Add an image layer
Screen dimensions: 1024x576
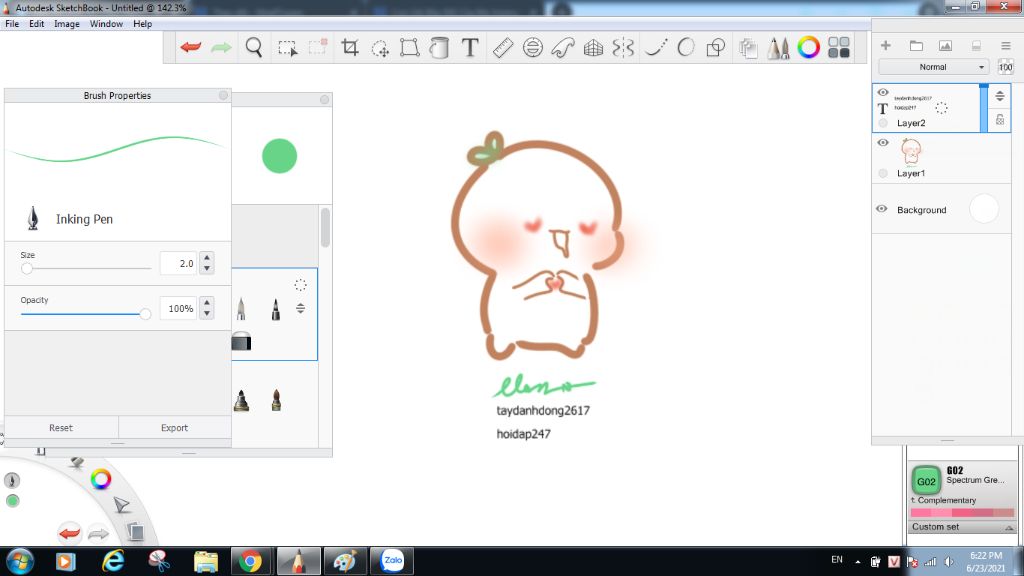(945, 45)
